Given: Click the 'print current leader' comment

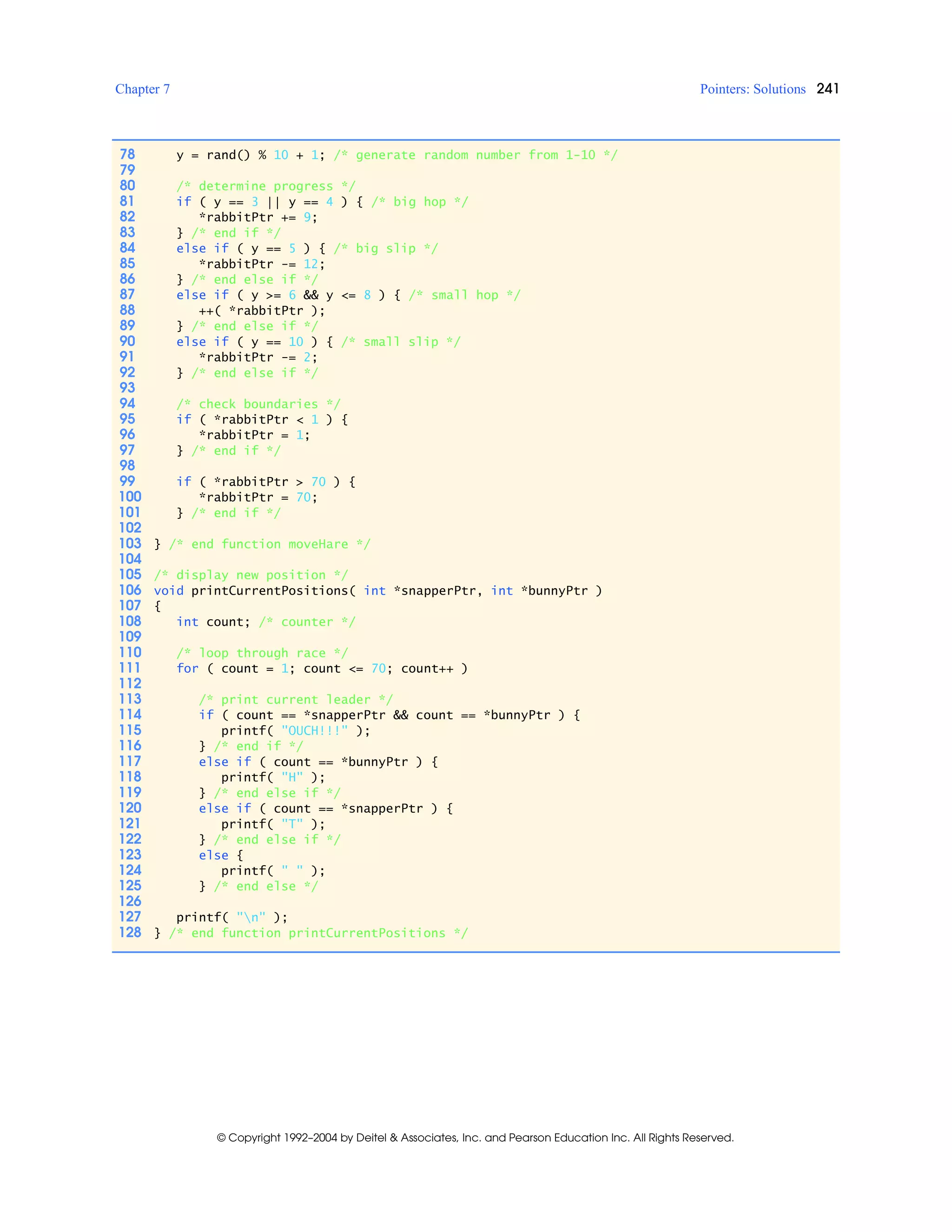Looking at the screenshot, I should tap(296, 700).
